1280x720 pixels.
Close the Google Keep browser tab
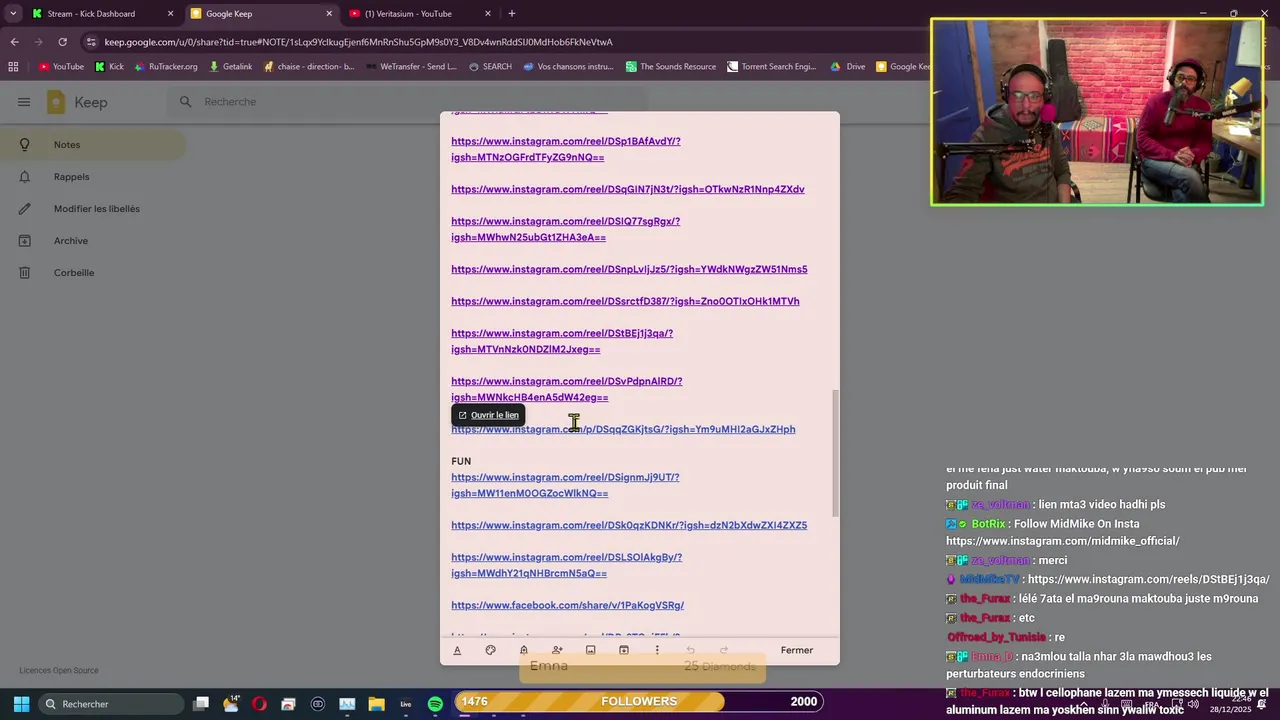(x=329, y=14)
